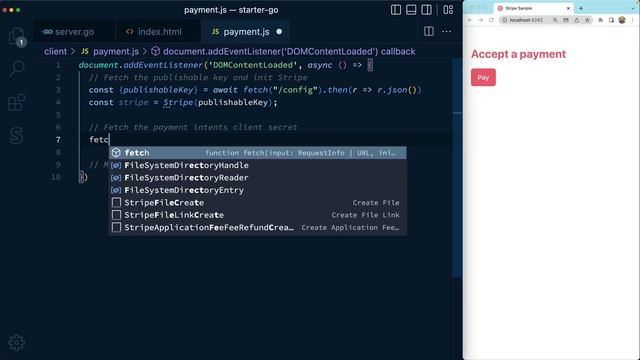Click line number 3 in gutter
The image size is (640, 360).
pyautogui.click(x=58, y=90)
